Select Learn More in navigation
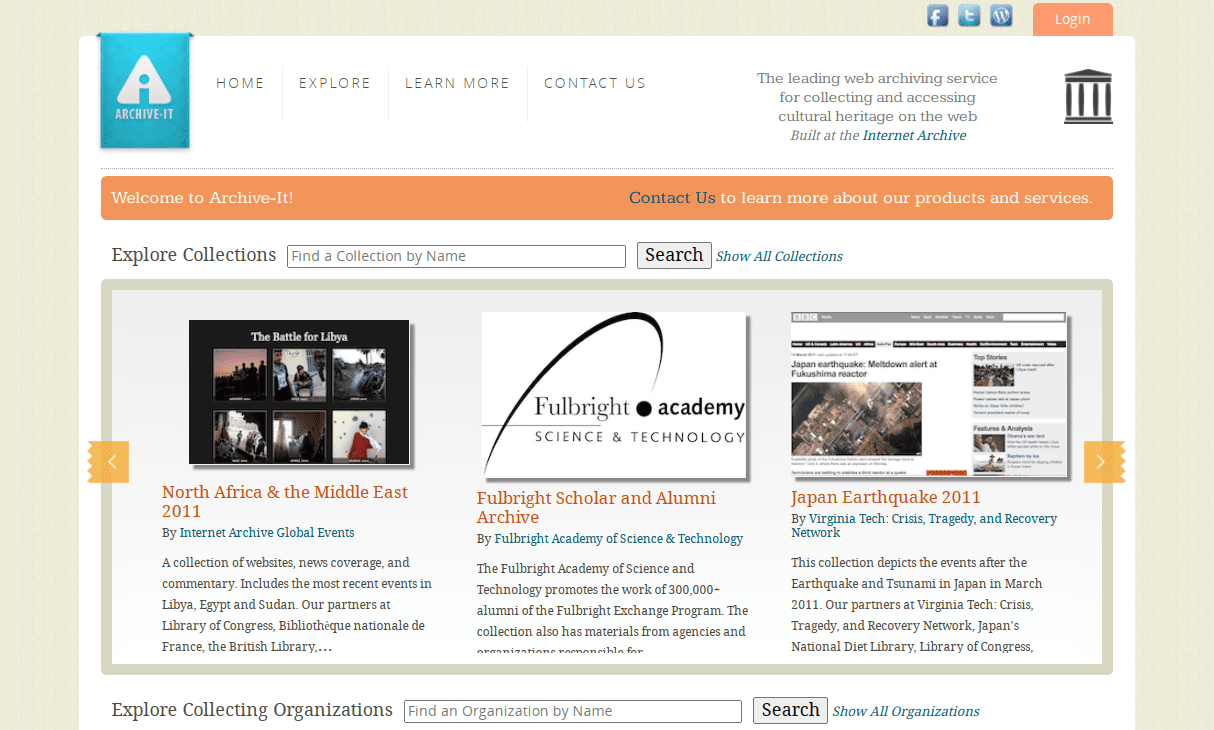Image resolution: width=1214 pixels, height=730 pixels. 457,83
